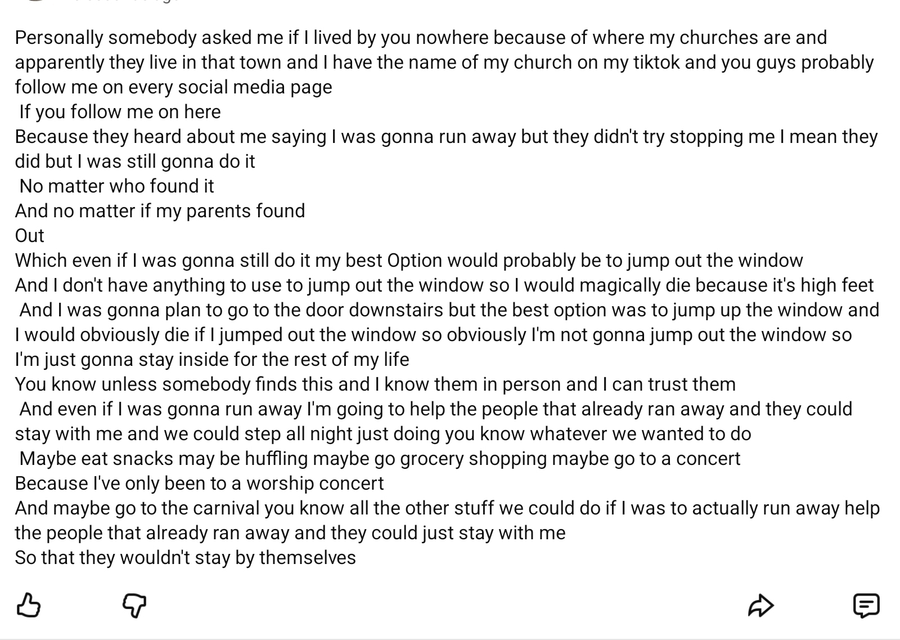Share this comment using the arrow icon
Viewport: 900px width, 640px height.
pyautogui.click(x=761, y=605)
